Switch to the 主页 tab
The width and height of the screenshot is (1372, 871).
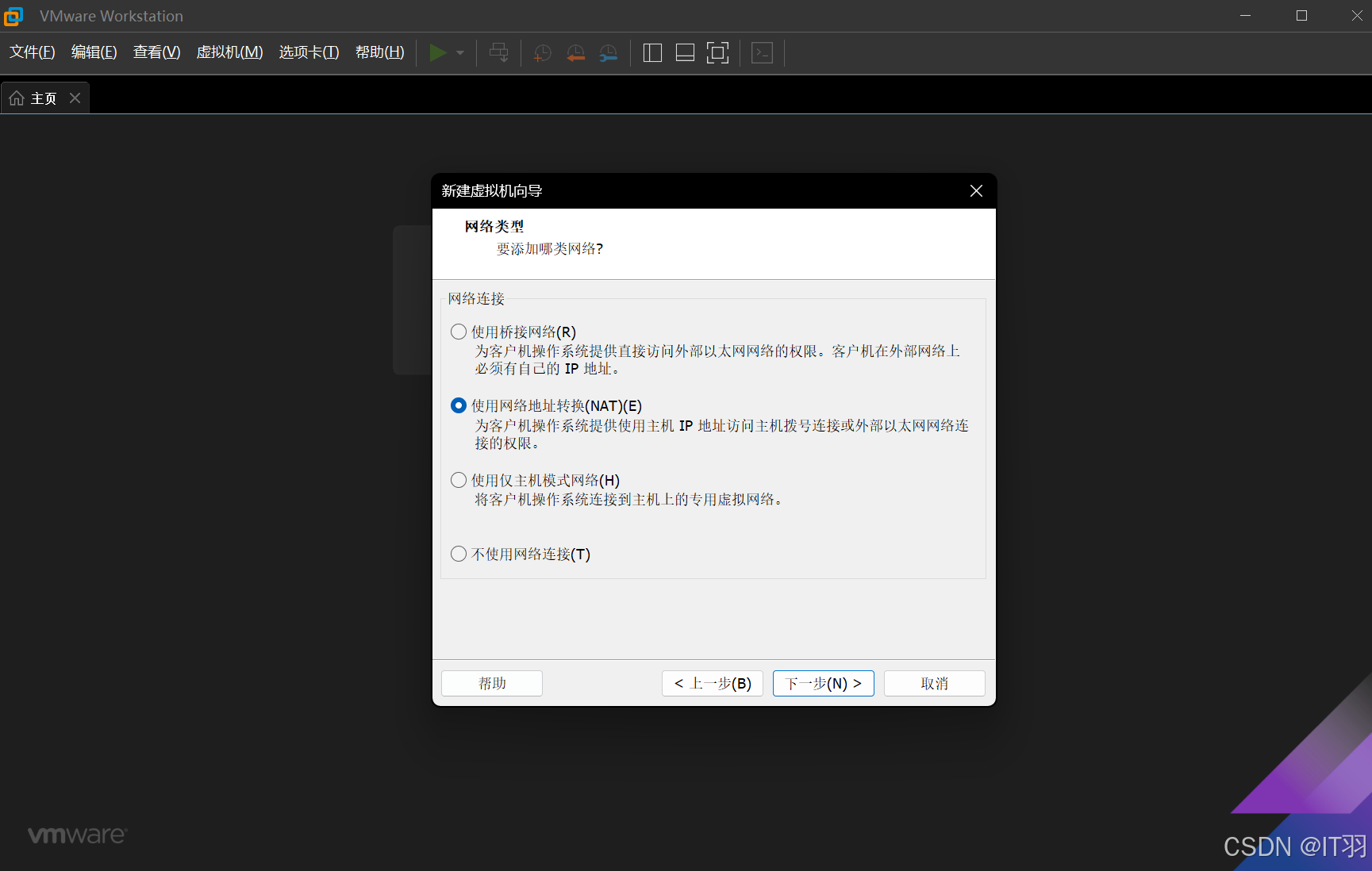pos(44,98)
